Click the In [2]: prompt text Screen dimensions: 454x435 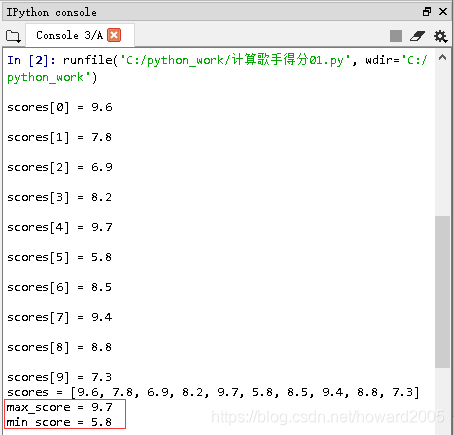(31, 60)
